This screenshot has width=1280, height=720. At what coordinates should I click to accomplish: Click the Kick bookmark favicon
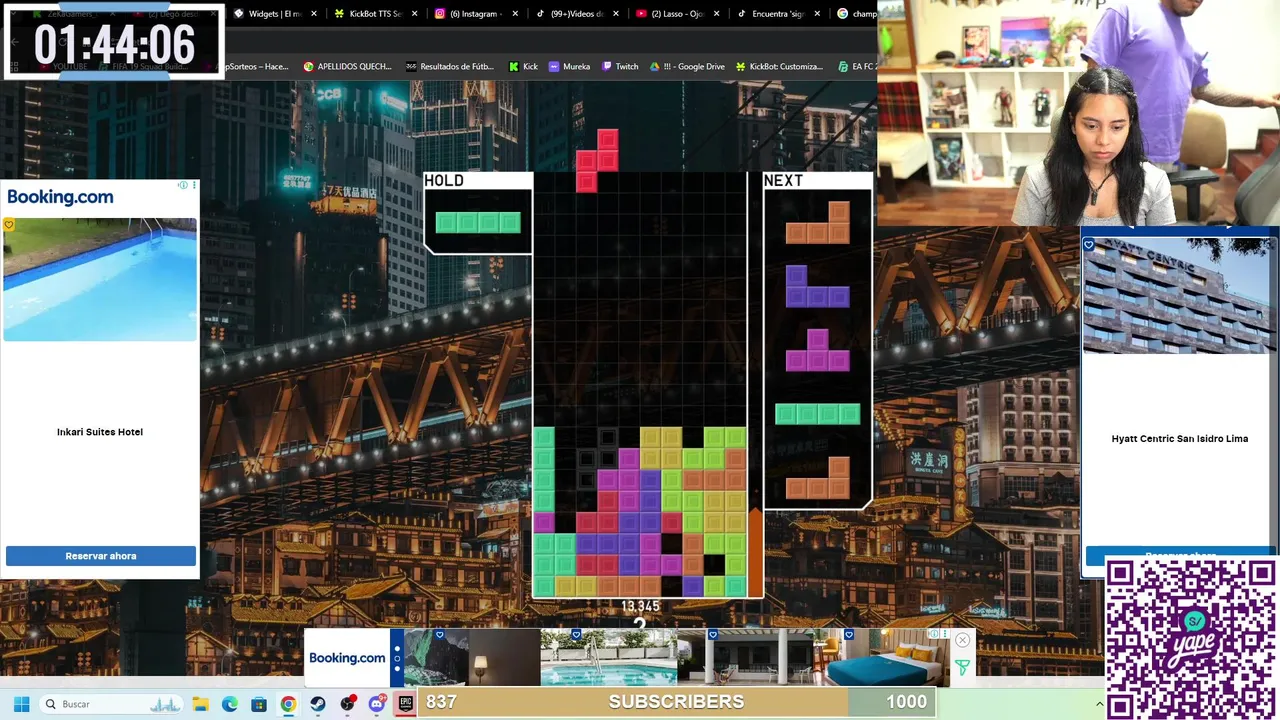(x=514, y=67)
